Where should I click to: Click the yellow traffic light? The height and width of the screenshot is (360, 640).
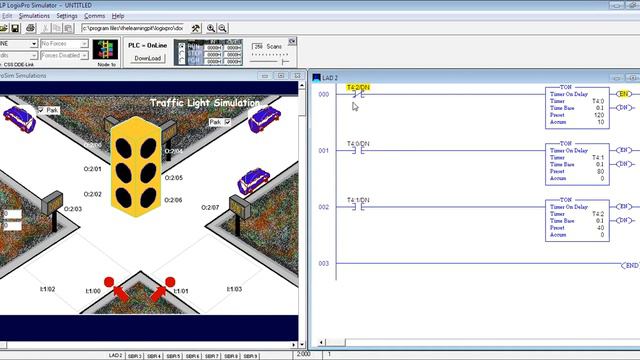136,167
